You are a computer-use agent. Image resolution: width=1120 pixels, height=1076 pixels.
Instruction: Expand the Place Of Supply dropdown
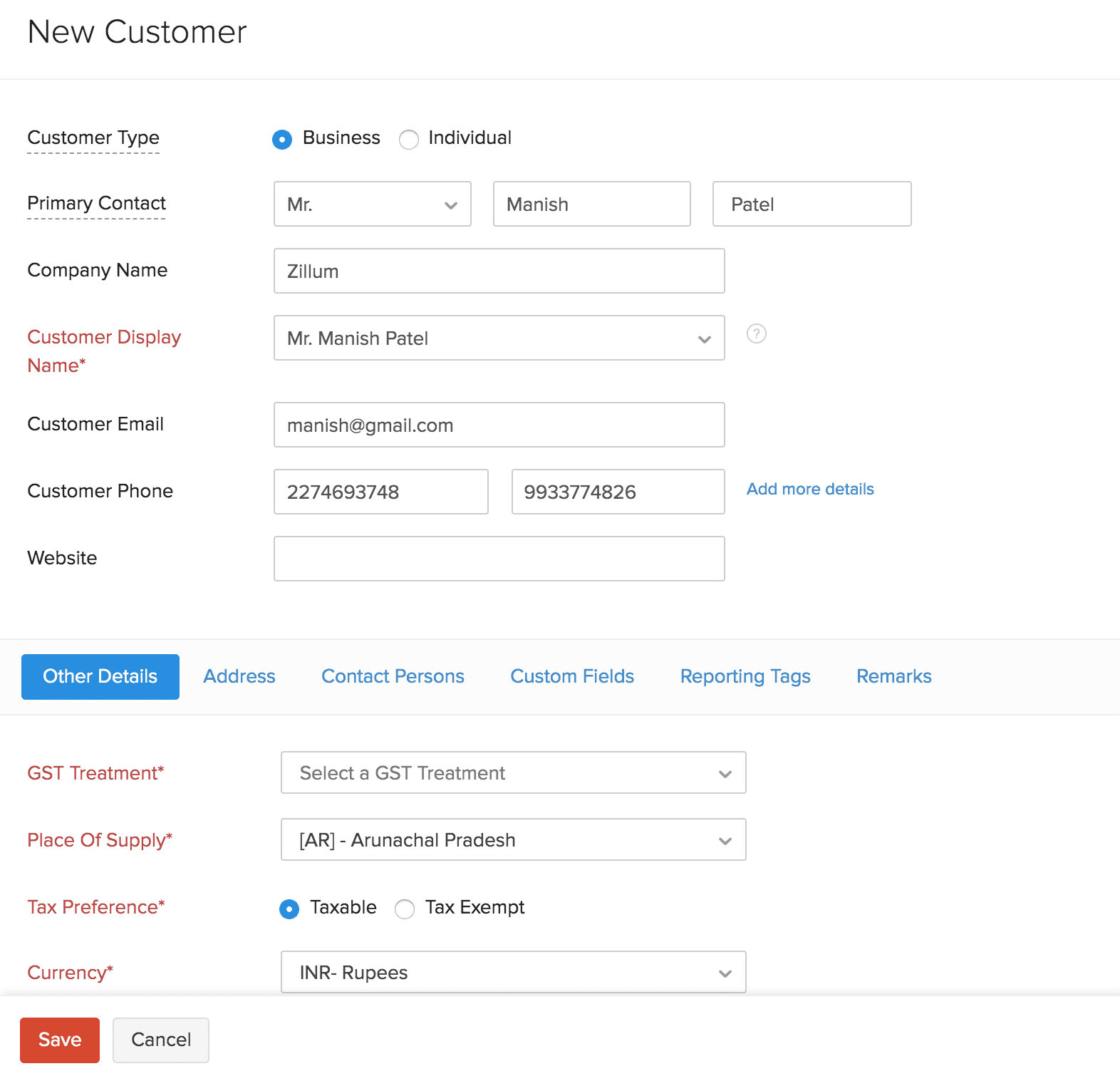(x=513, y=840)
